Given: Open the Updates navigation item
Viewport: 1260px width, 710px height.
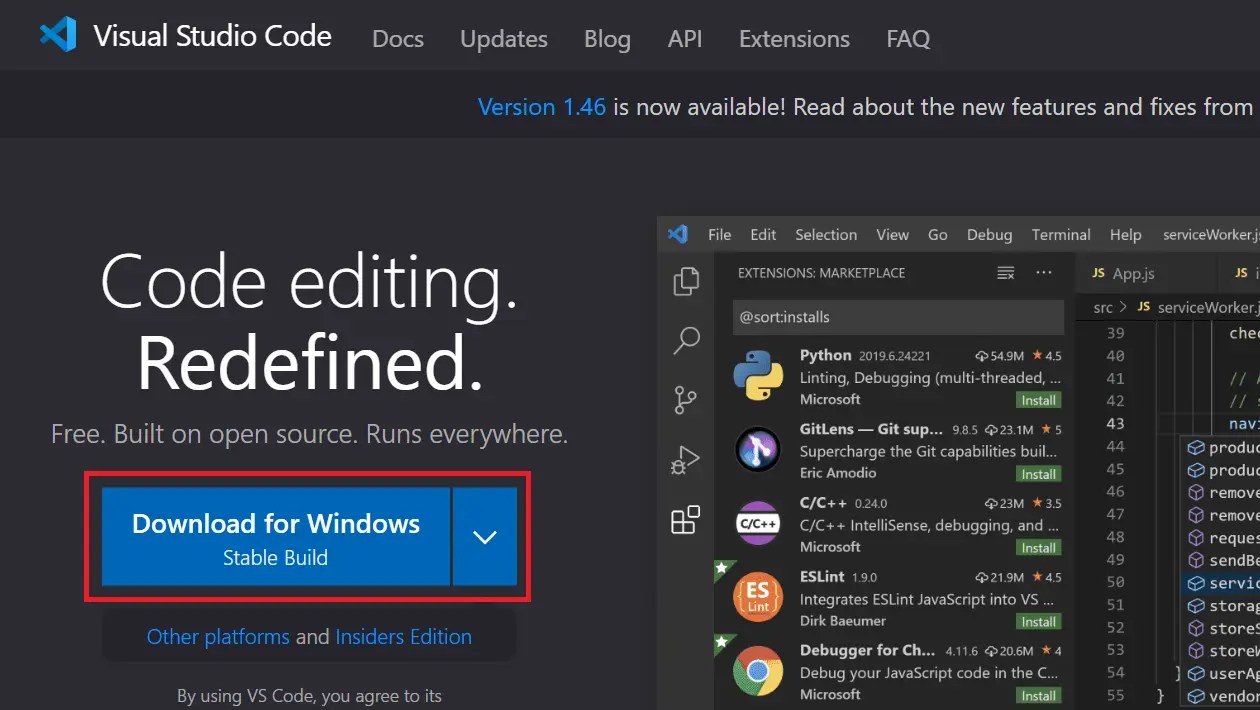Looking at the screenshot, I should 504,39.
